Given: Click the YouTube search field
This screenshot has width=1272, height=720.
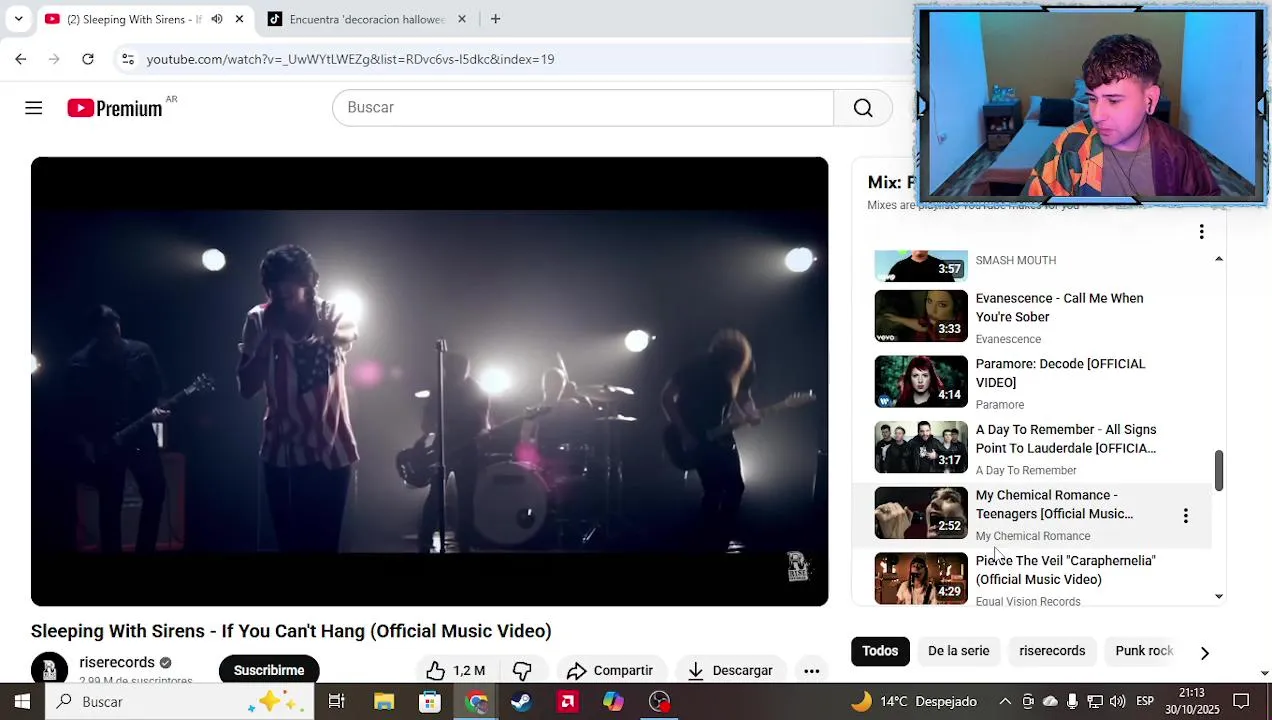Looking at the screenshot, I should [583, 108].
